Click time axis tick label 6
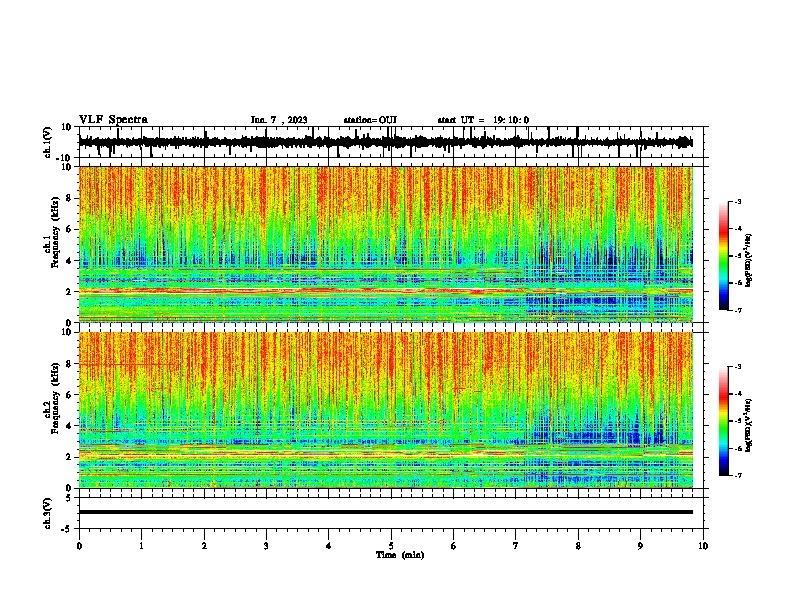 [453, 546]
